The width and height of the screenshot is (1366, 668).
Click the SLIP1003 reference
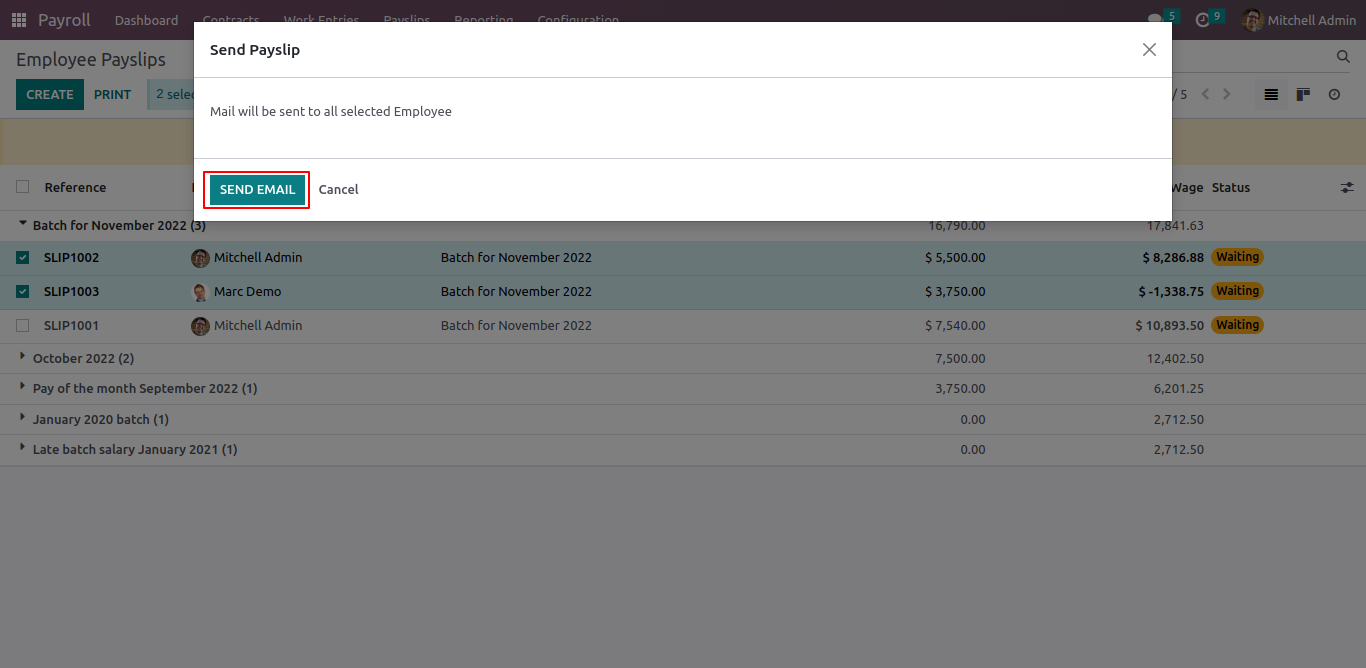pyautogui.click(x=71, y=292)
